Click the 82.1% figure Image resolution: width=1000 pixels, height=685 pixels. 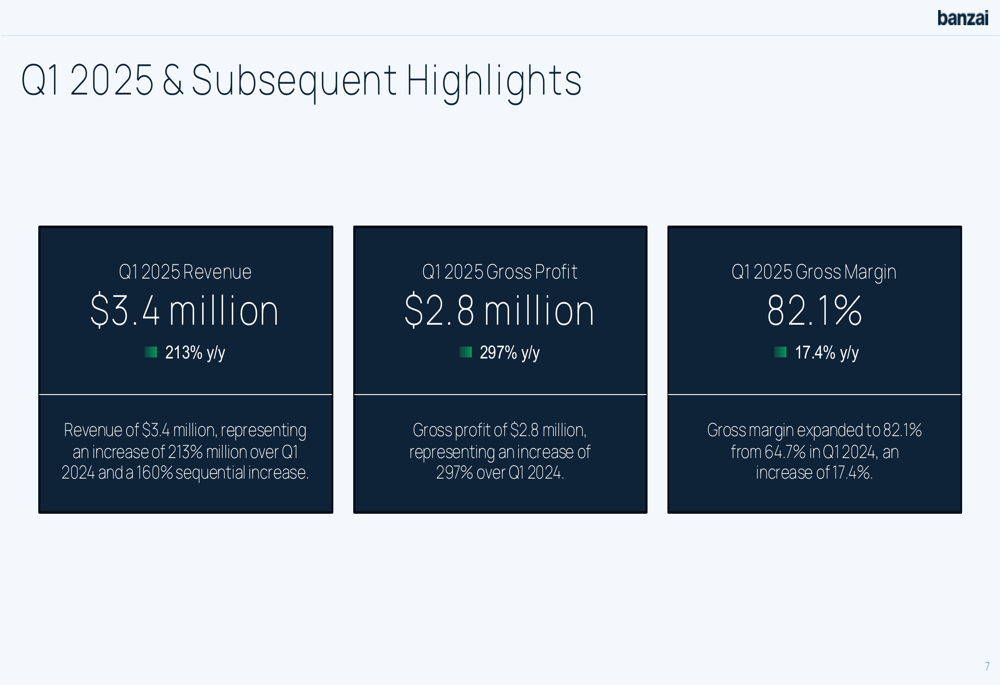point(814,311)
